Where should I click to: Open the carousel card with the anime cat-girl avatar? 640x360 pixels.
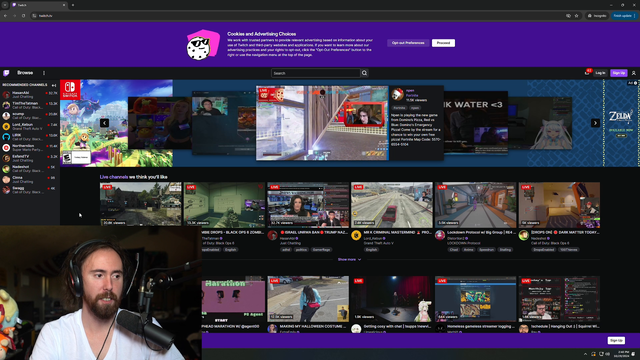pos(541,123)
